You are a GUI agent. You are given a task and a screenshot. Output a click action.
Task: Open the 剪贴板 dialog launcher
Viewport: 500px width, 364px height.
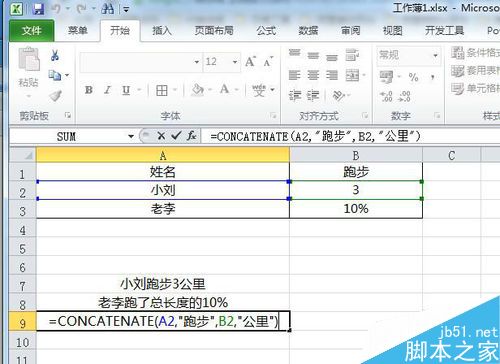(x=68, y=115)
